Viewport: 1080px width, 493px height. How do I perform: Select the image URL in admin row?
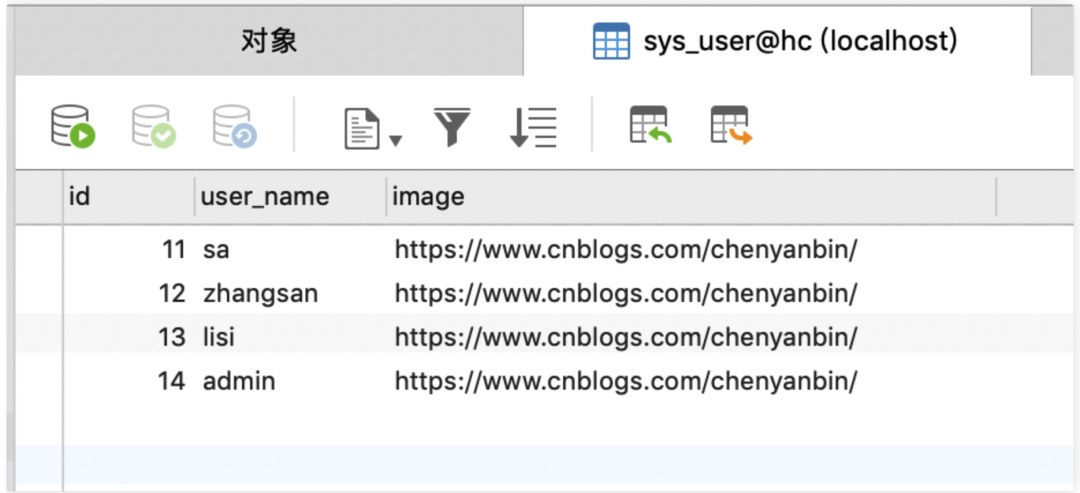coord(626,381)
